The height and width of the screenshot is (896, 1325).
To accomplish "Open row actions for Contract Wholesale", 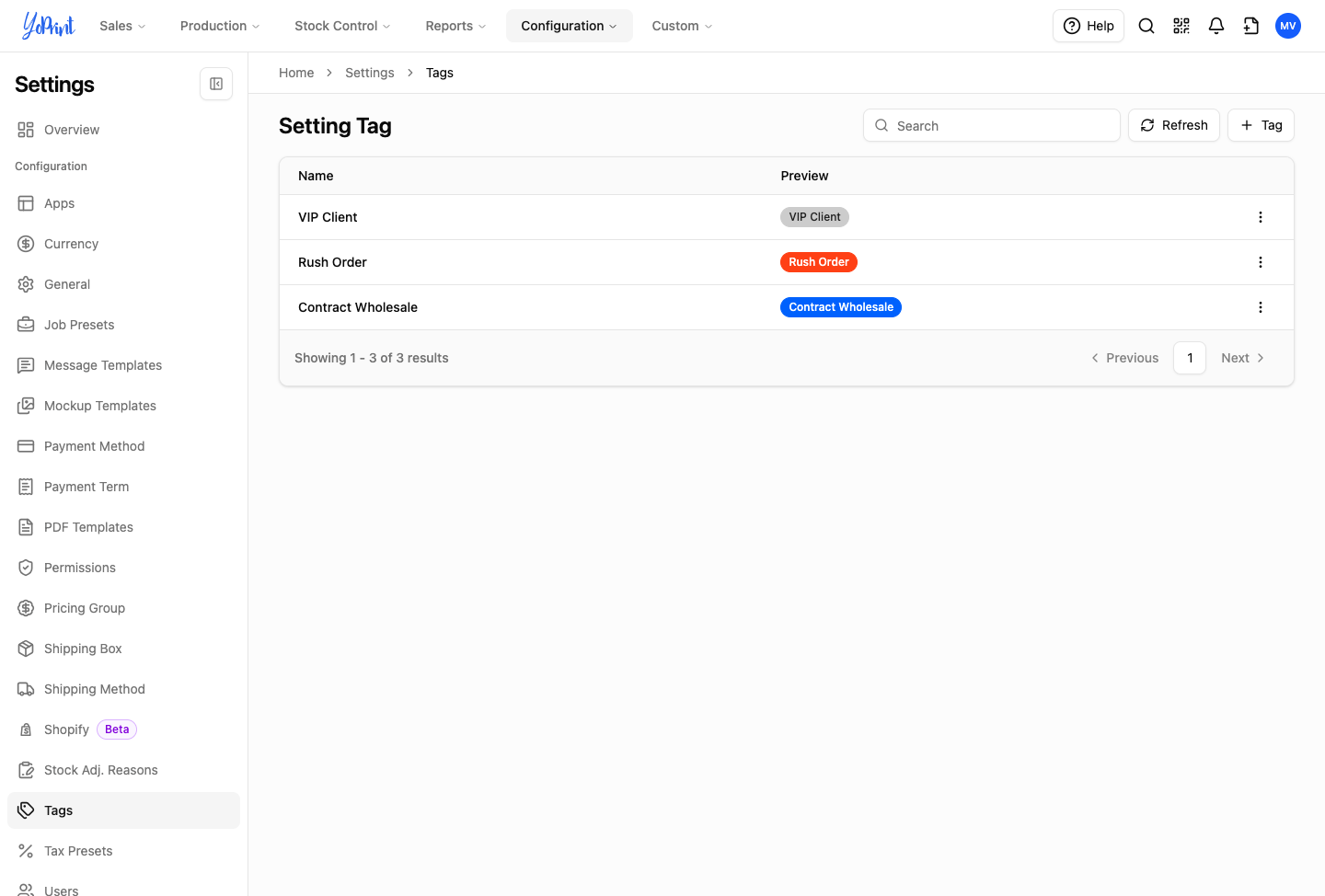I will point(1261,307).
